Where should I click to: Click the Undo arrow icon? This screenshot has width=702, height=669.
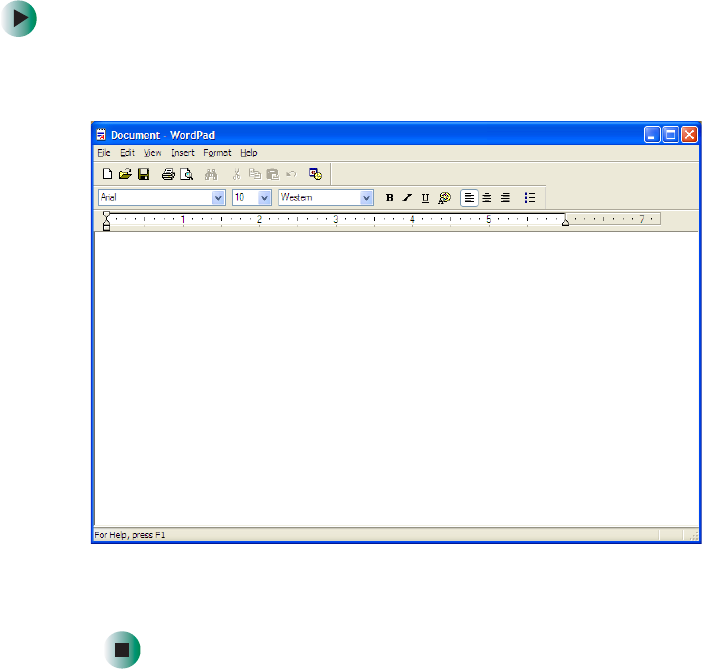pos(291,174)
